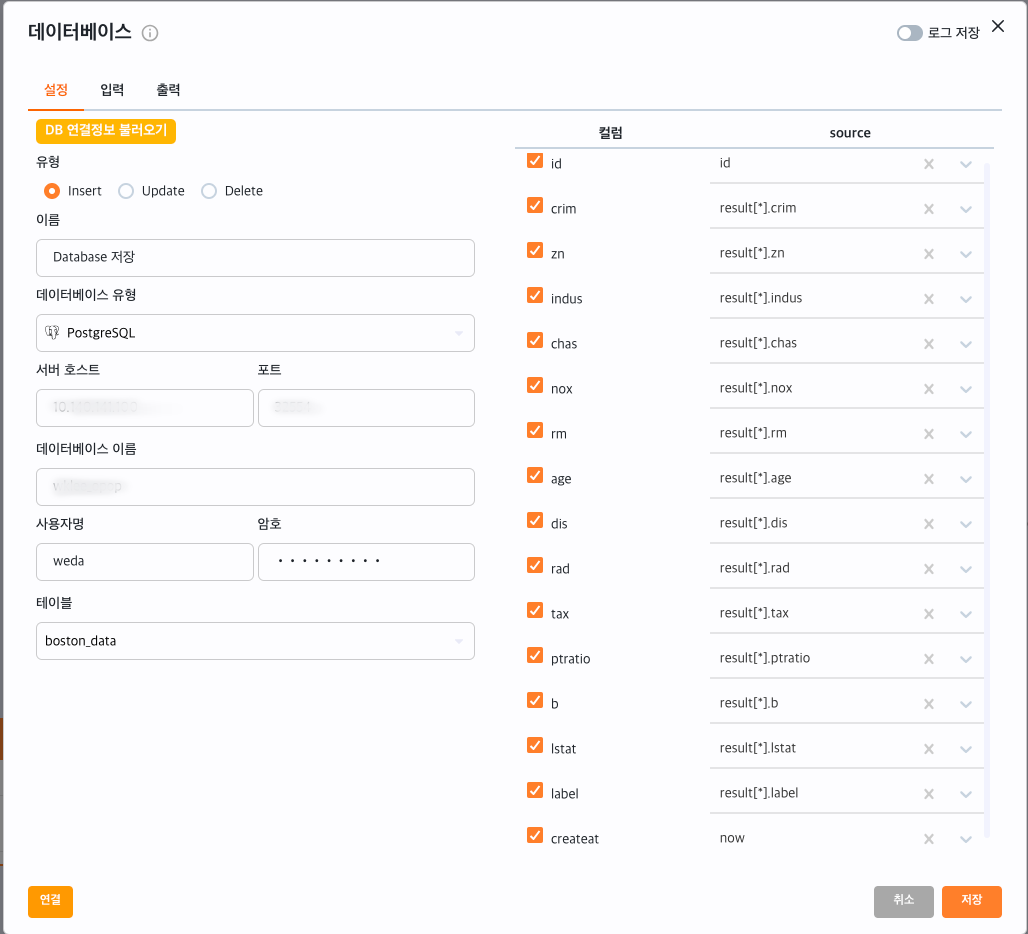Select the Delete radio option
Viewport: 1028px width, 934px height.
click(208, 191)
